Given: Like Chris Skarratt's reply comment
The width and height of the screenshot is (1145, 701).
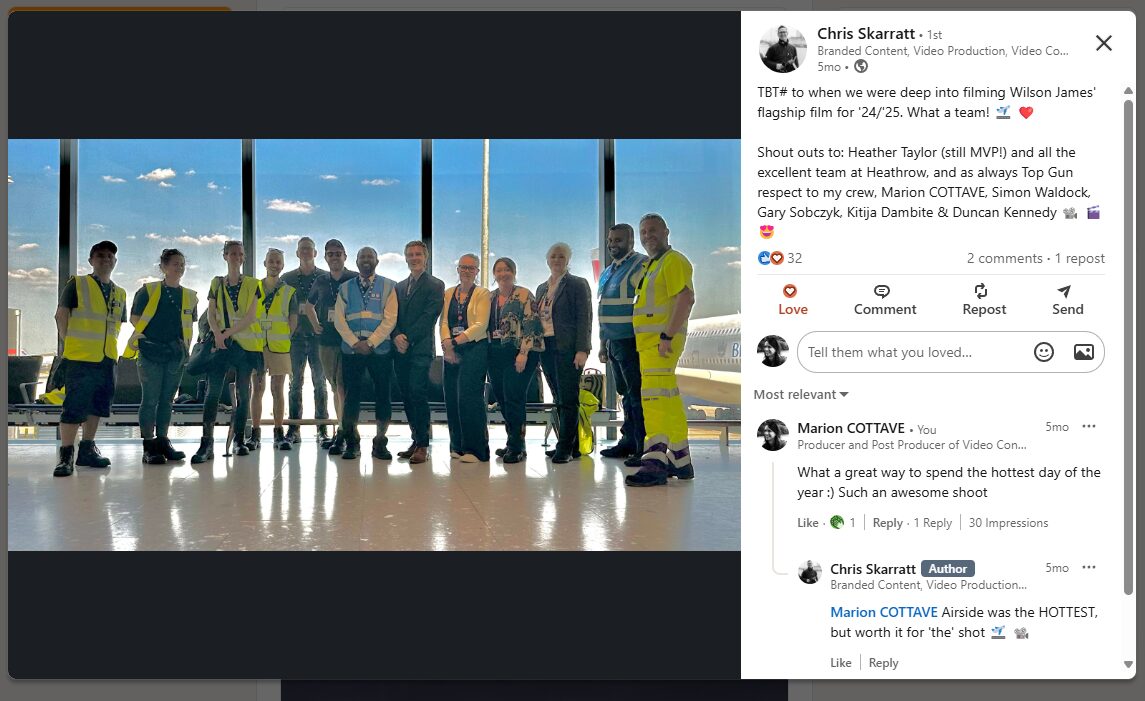Looking at the screenshot, I should 840,663.
